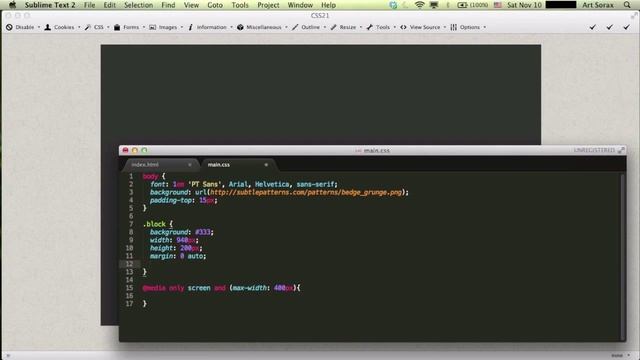Click the battery status icon
The width and height of the screenshot is (640, 360).
pos(462,5)
